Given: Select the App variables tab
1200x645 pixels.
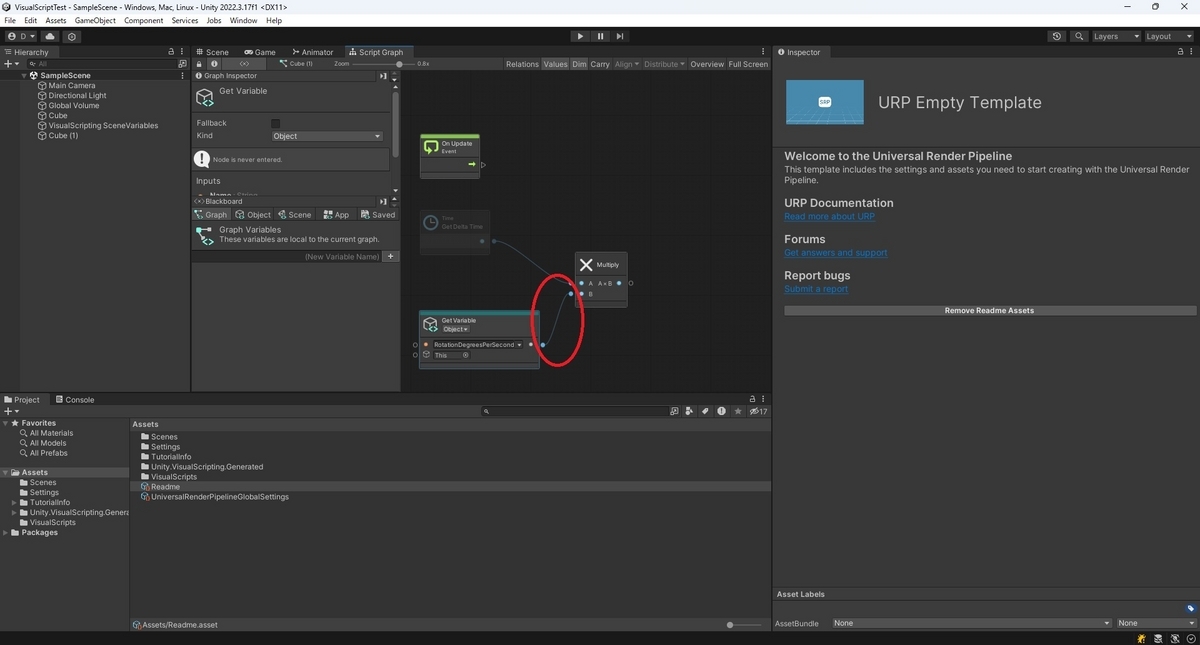Looking at the screenshot, I should point(335,215).
